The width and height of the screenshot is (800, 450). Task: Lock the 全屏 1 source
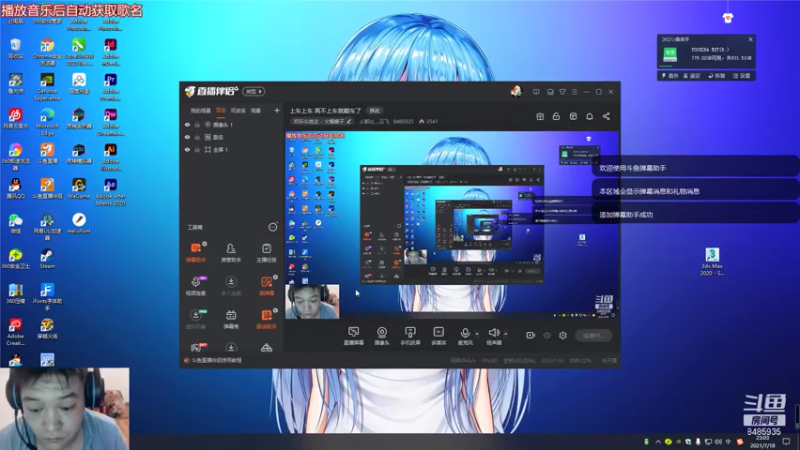pyautogui.click(x=197, y=150)
